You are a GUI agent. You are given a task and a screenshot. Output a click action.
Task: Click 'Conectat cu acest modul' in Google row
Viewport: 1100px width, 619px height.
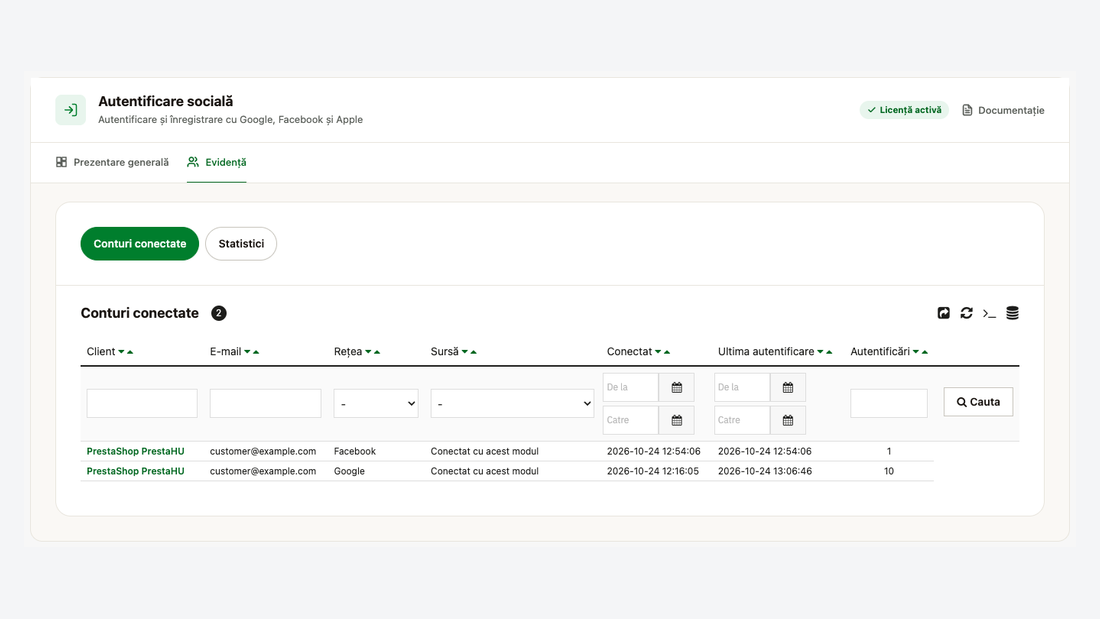pos(485,471)
